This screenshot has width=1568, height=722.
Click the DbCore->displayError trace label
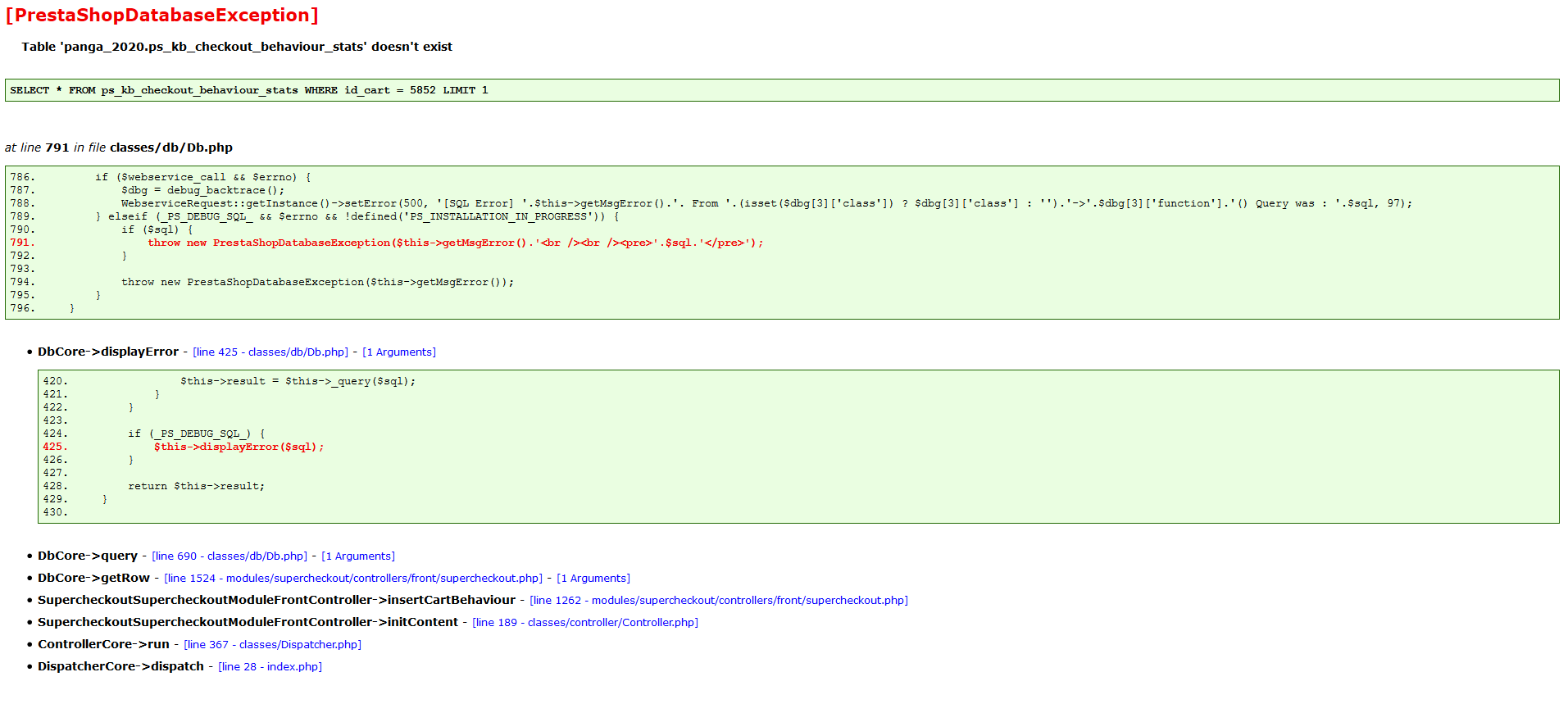pyautogui.click(x=108, y=352)
